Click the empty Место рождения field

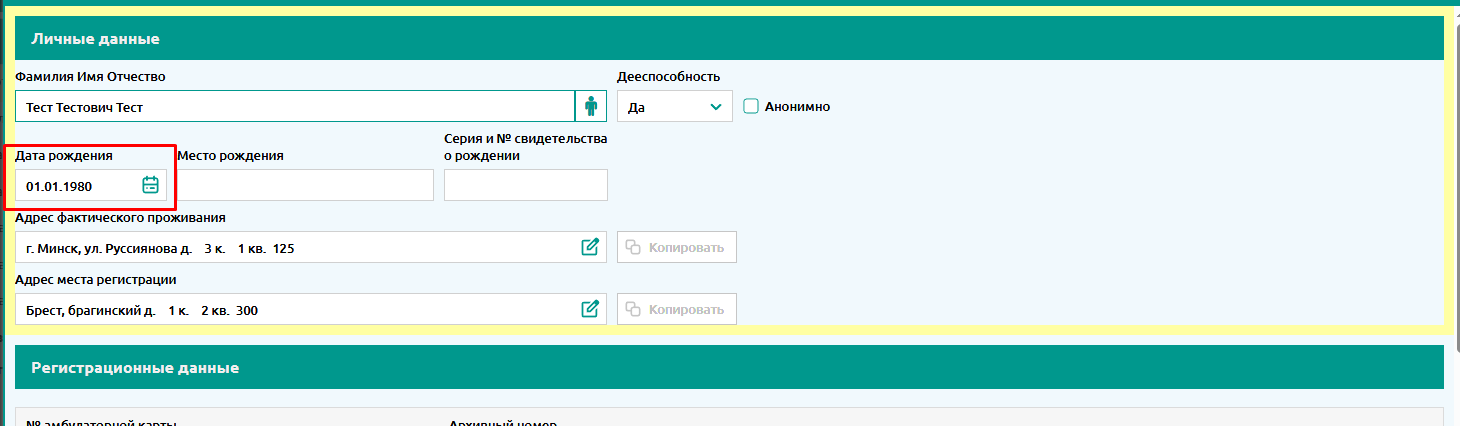(305, 186)
